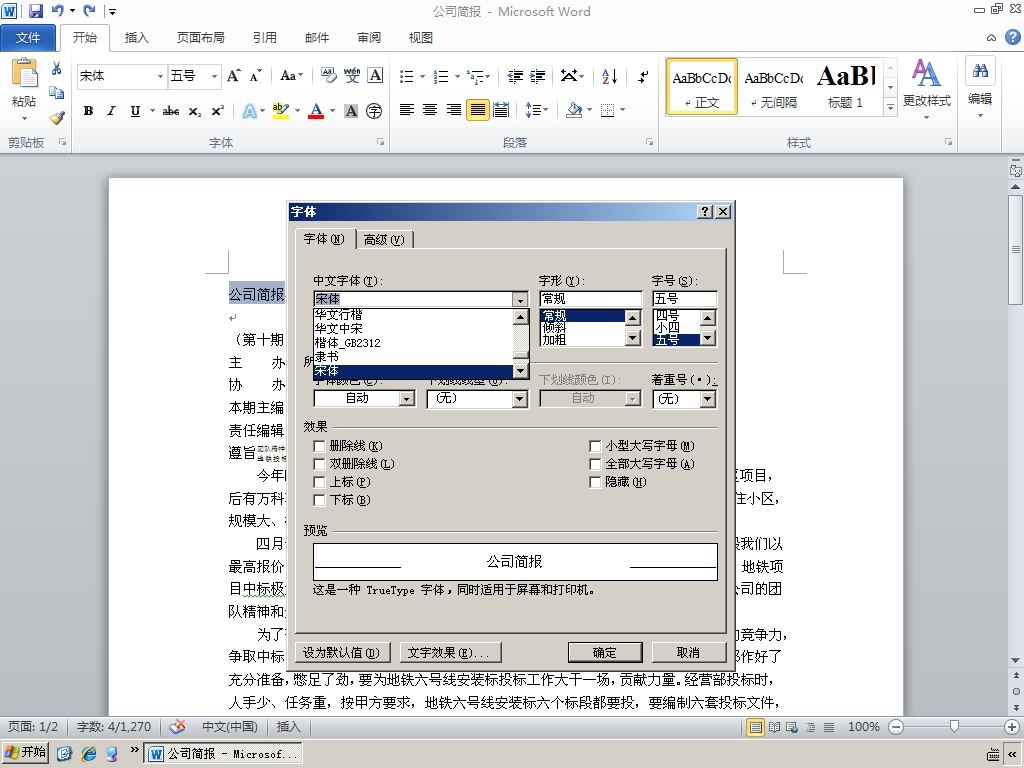The height and width of the screenshot is (768, 1024).
Task: Check the 下标 subscript checkbox
Action: pos(319,500)
